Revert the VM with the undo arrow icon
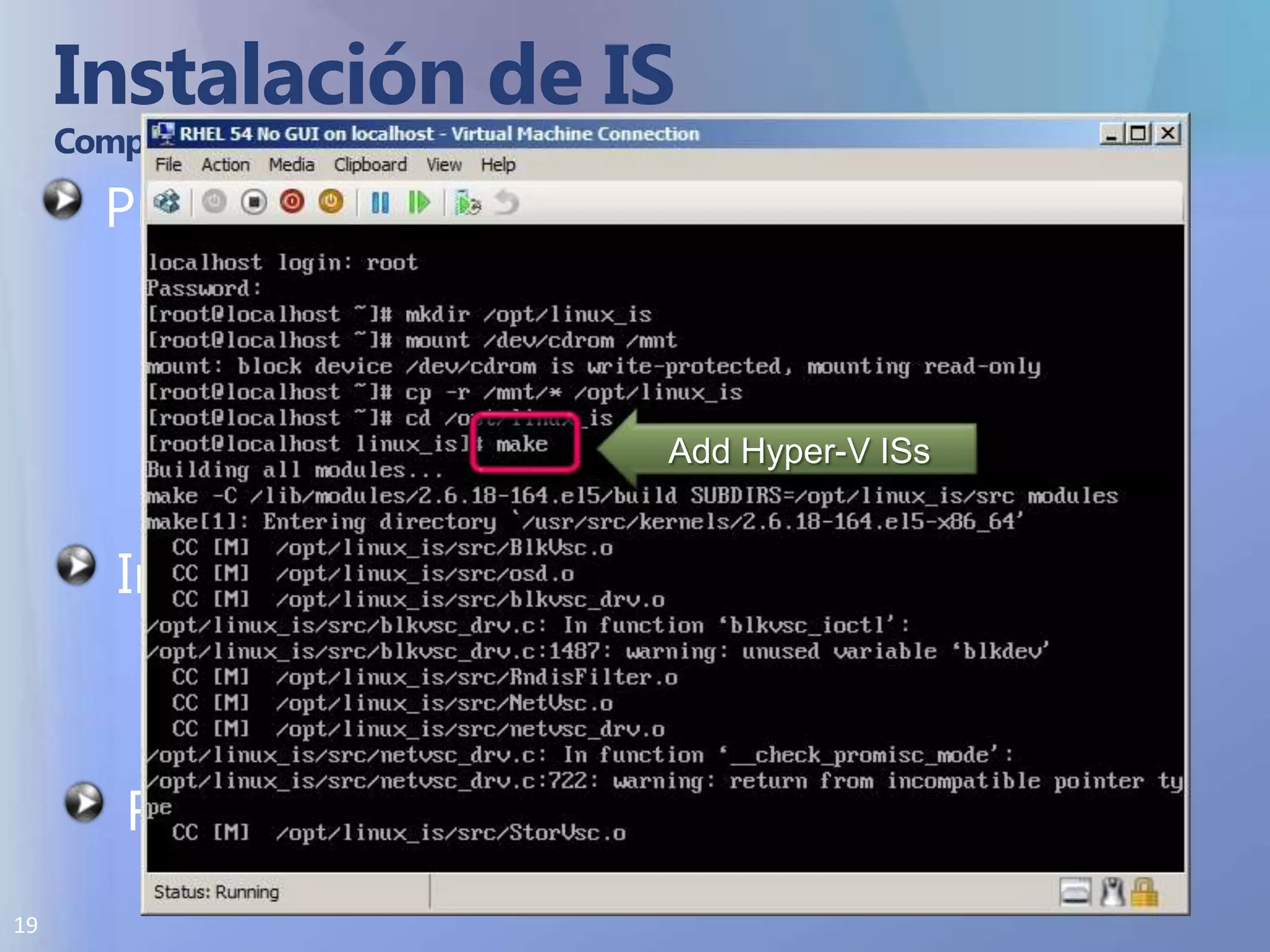 coord(507,203)
